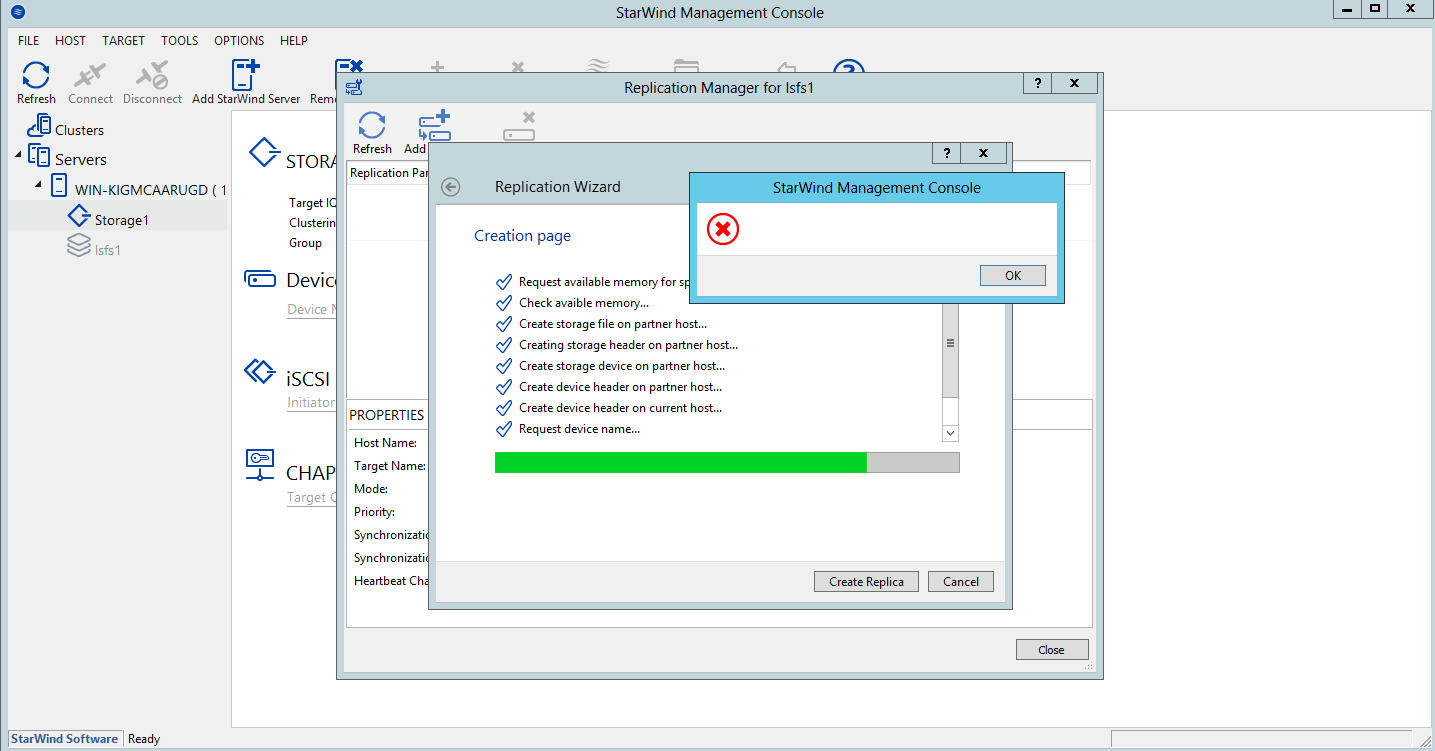
Task: Click the Servers node icon
Action: pos(39,155)
